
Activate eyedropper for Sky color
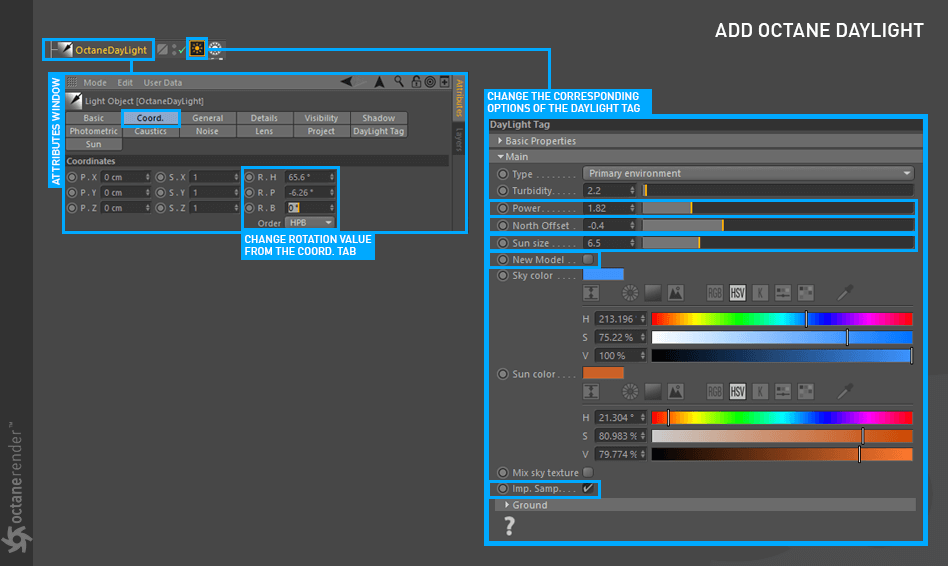(845, 293)
